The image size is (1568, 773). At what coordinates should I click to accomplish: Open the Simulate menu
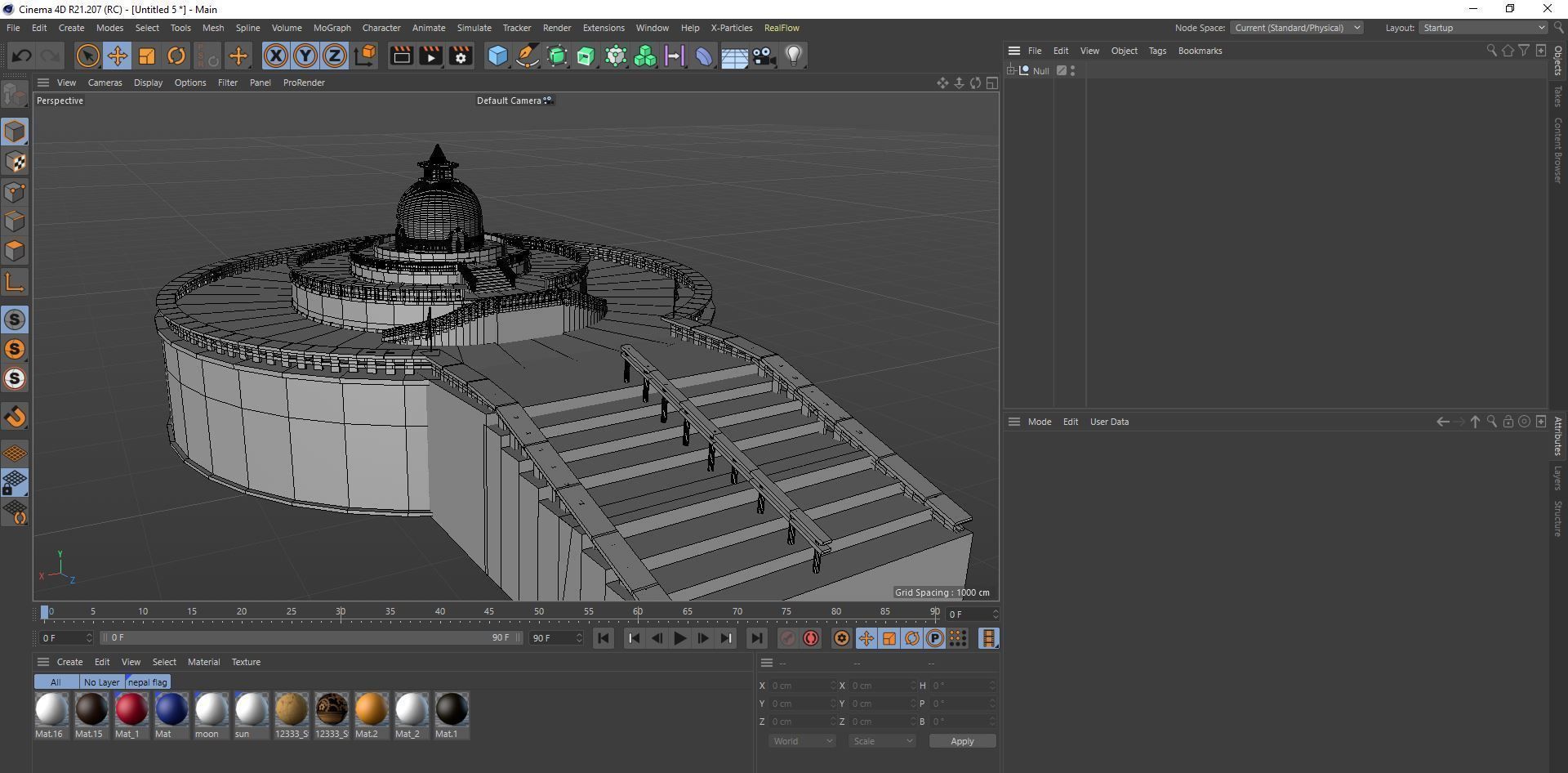474,28
